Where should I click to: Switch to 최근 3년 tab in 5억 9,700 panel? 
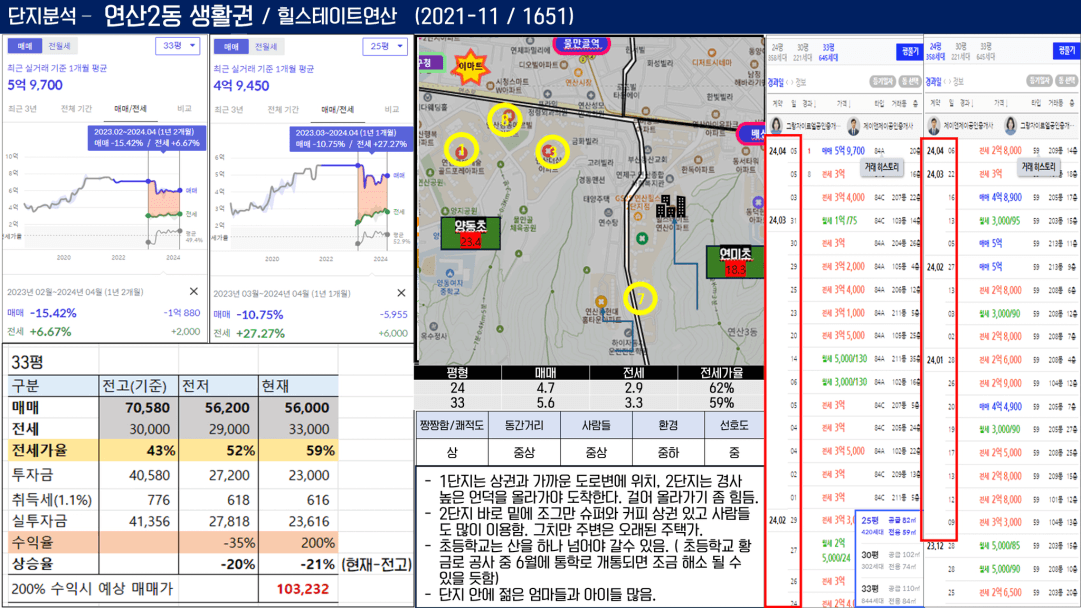pyautogui.click(x=22, y=109)
